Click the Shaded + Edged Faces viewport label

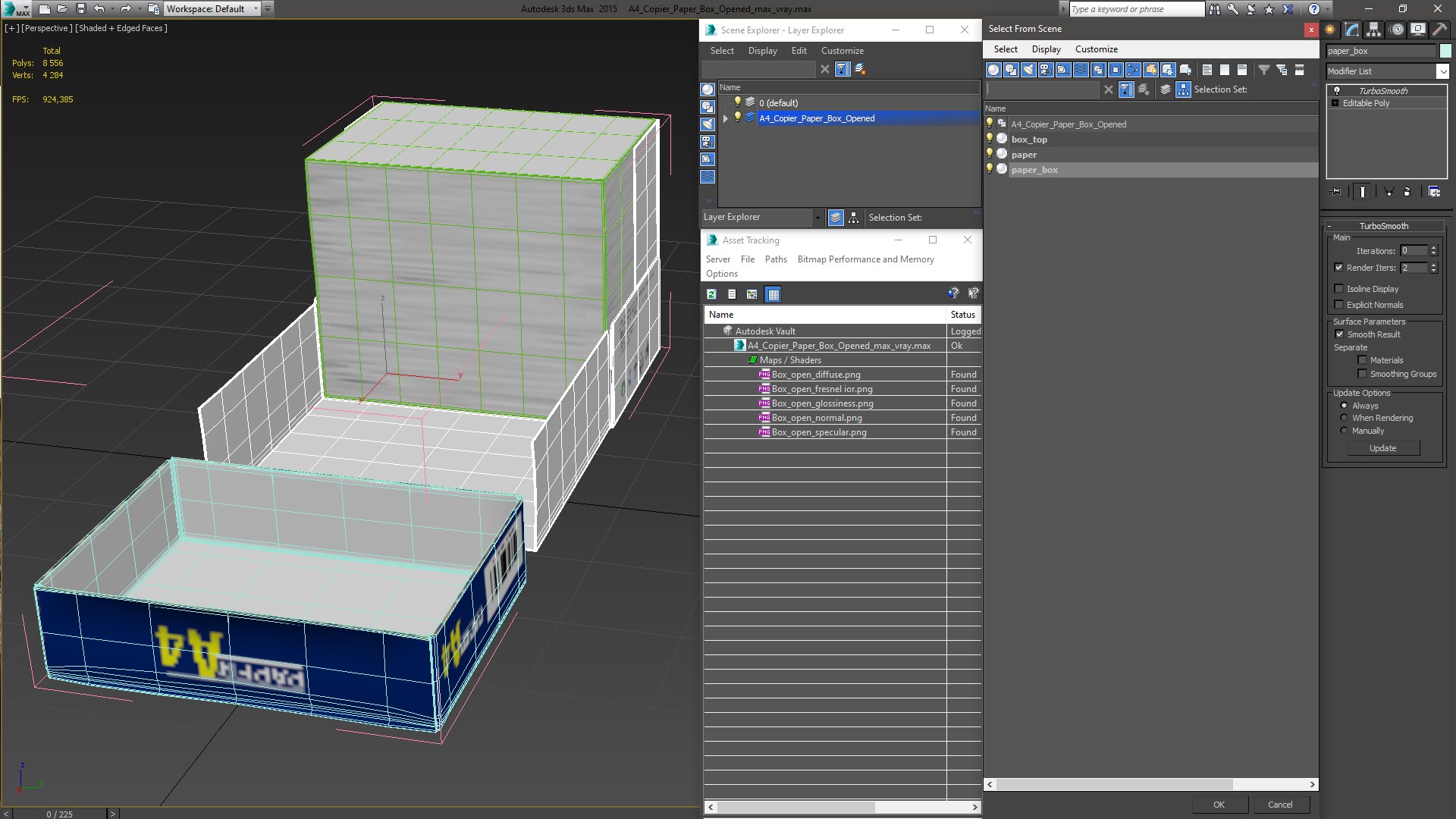tap(121, 28)
